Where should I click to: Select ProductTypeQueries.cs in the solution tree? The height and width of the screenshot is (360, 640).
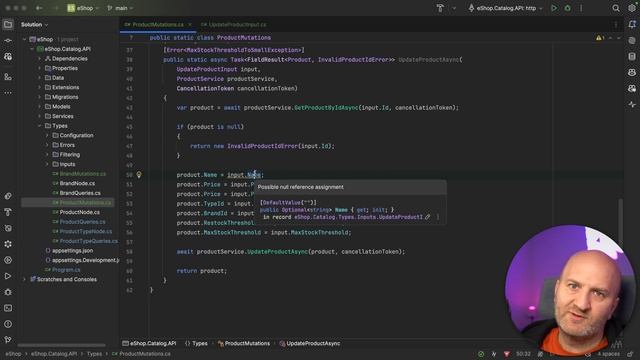pyautogui.click(x=88, y=241)
